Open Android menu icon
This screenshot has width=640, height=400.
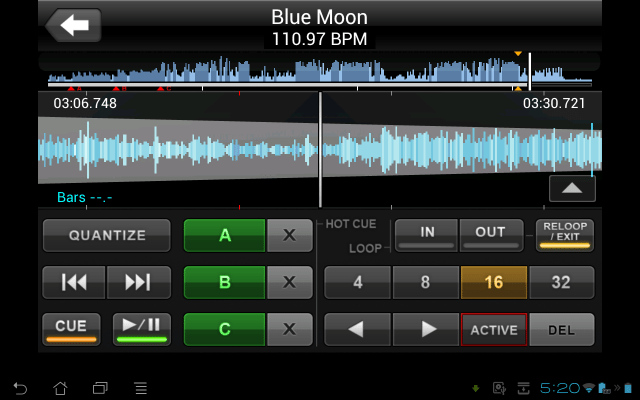[141, 388]
